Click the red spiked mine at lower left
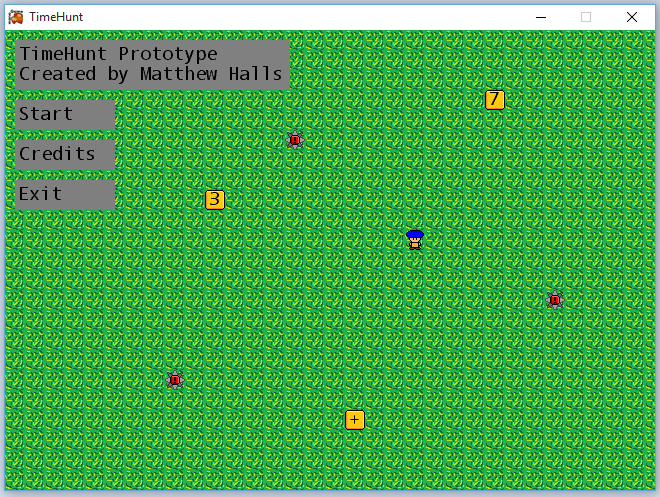Screen dimensions: 660x497 (x=175, y=380)
